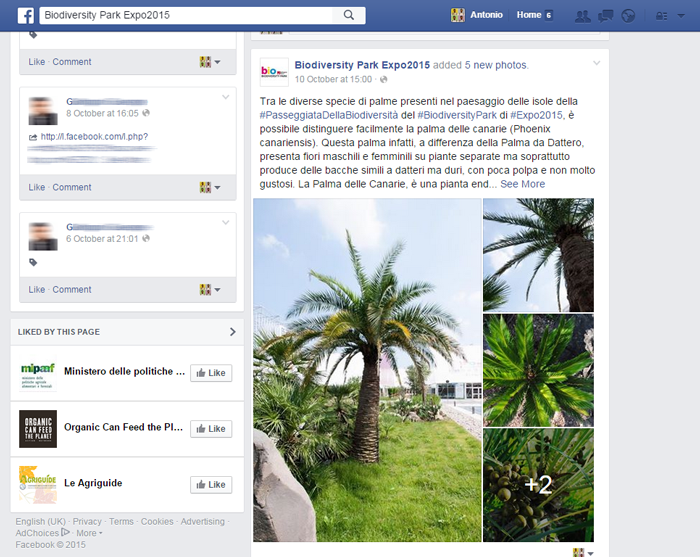Like the 6 October post

coord(37,290)
